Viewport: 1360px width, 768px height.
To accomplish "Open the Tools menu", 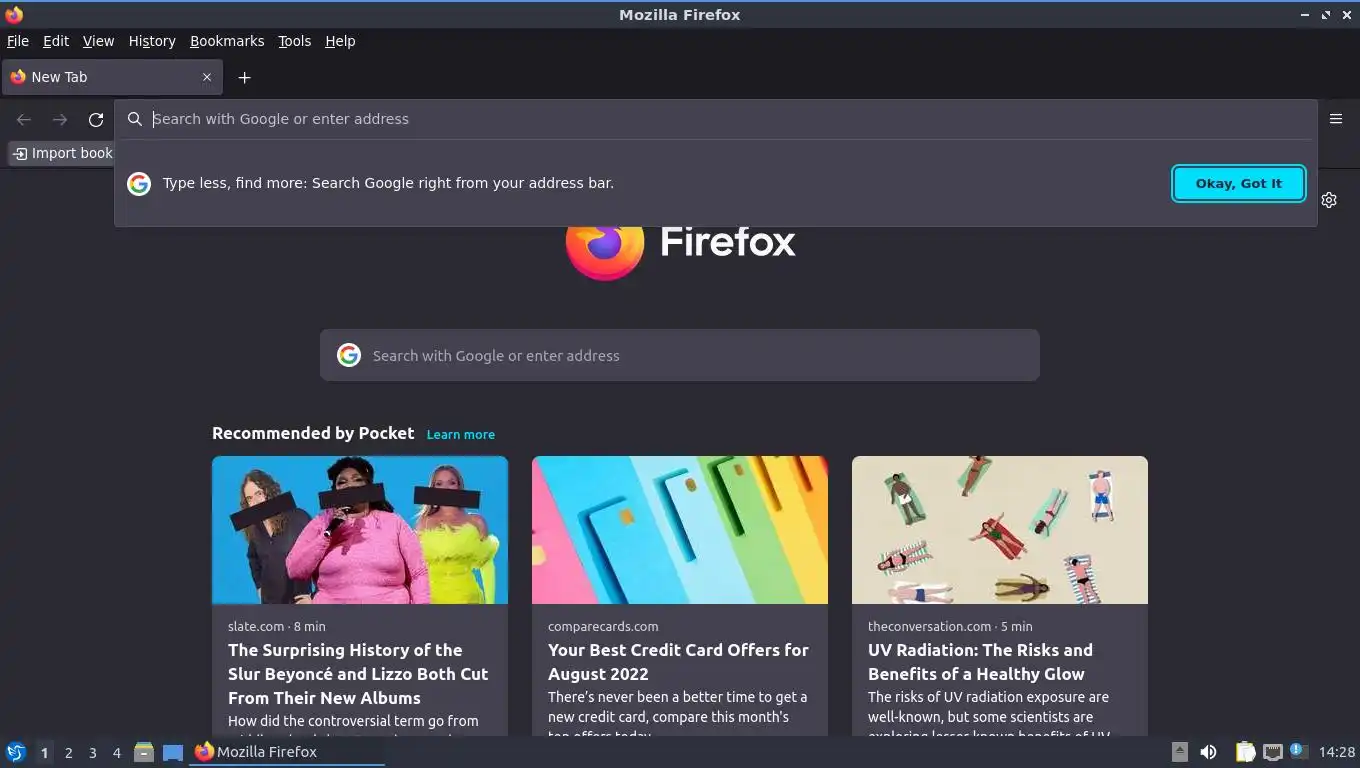I will (295, 41).
